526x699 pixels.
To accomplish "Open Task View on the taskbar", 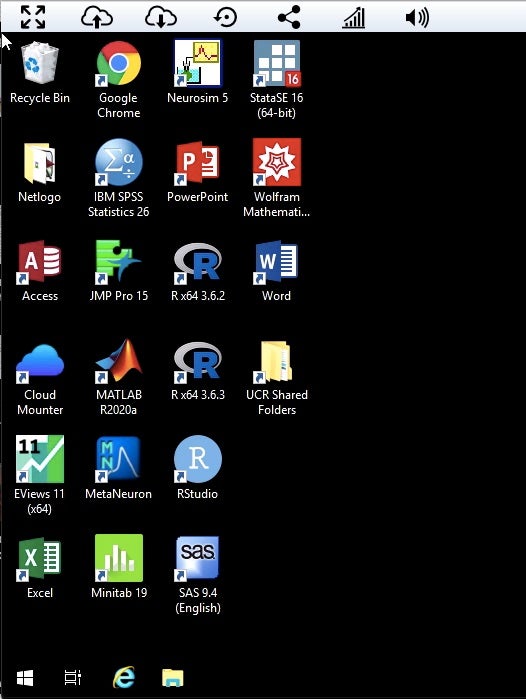I will click(x=73, y=678).
